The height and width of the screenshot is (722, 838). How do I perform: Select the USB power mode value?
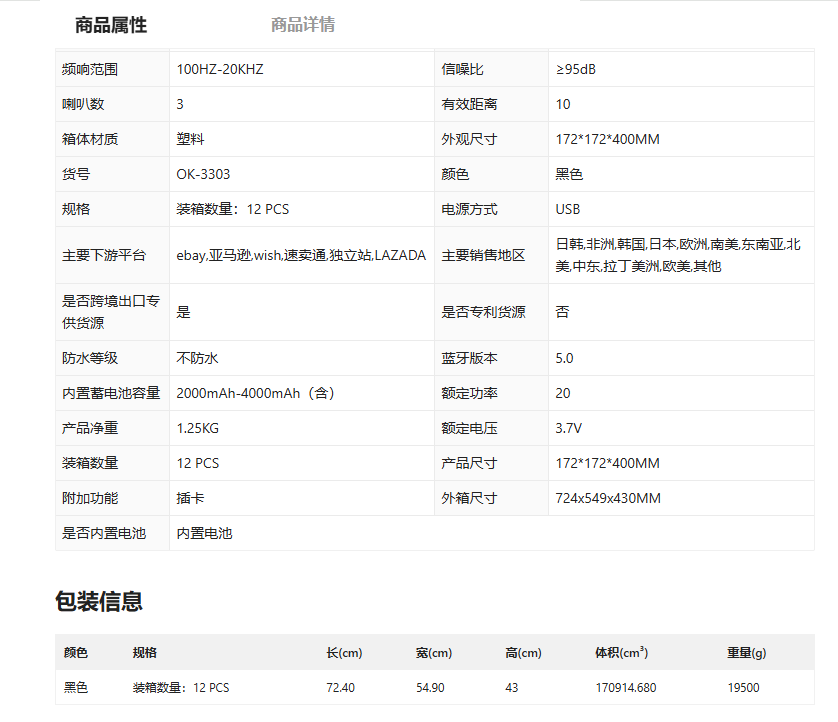click(567, 209)
